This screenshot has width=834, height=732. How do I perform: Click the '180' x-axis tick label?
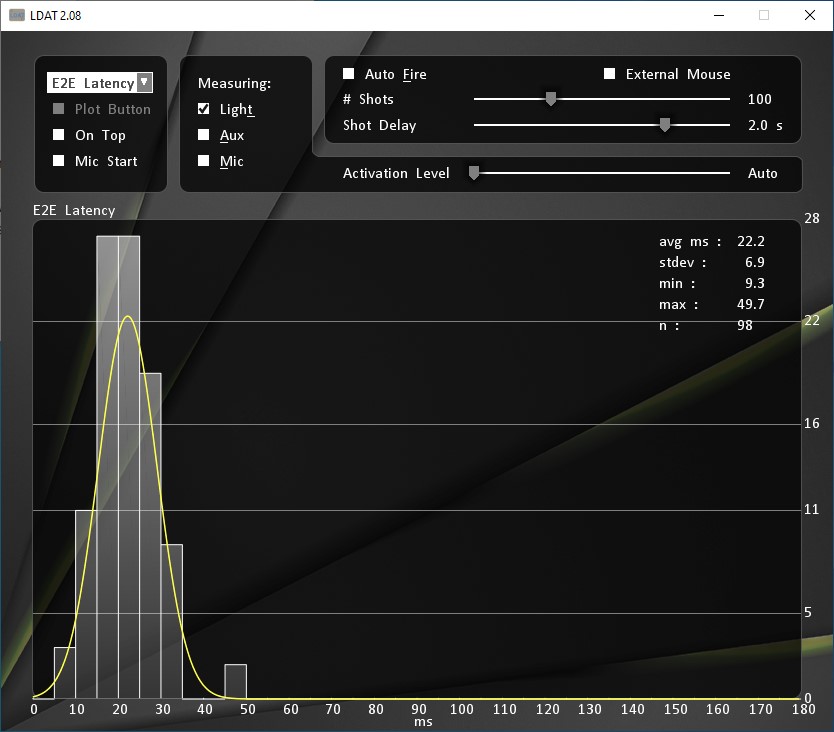click(804, 709)
